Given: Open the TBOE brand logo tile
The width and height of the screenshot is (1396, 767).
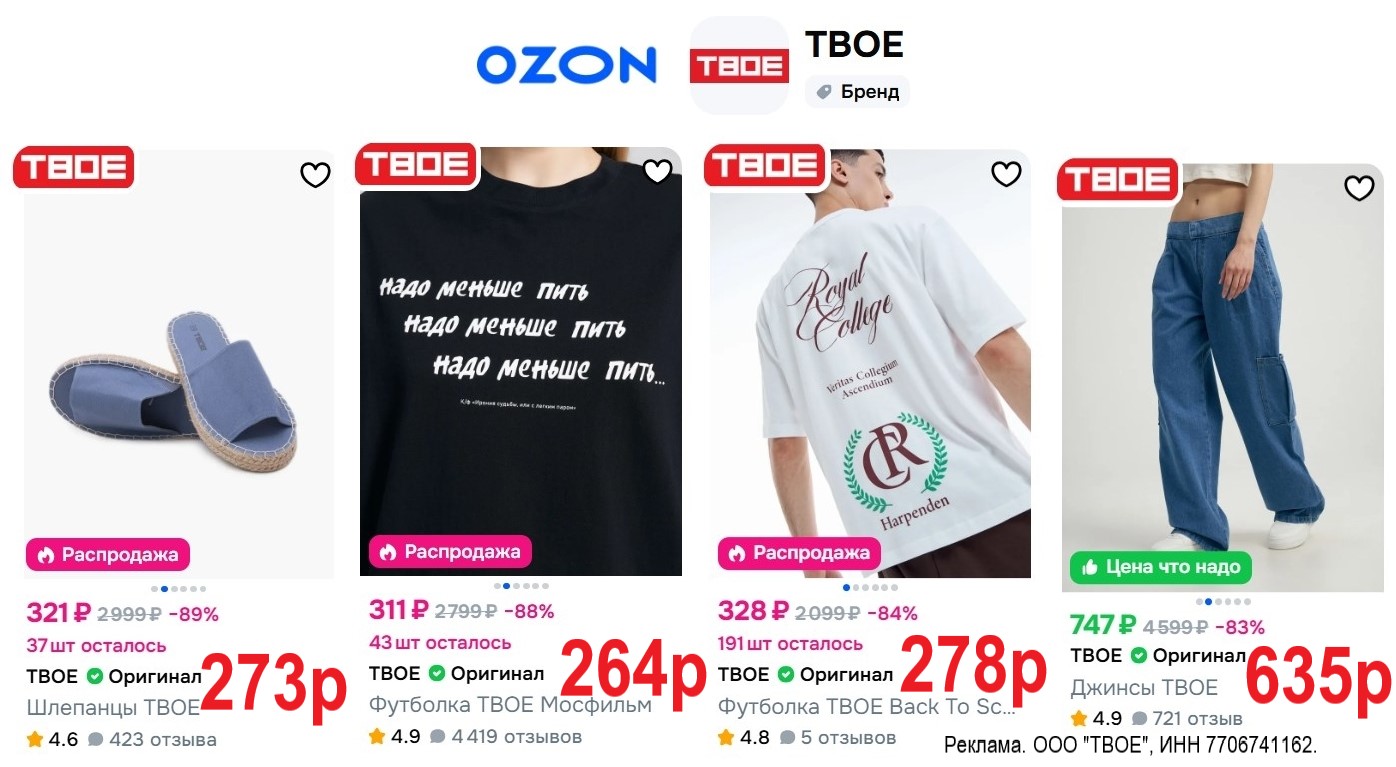Looking at the screenshot, I should [x=739, y=65].
